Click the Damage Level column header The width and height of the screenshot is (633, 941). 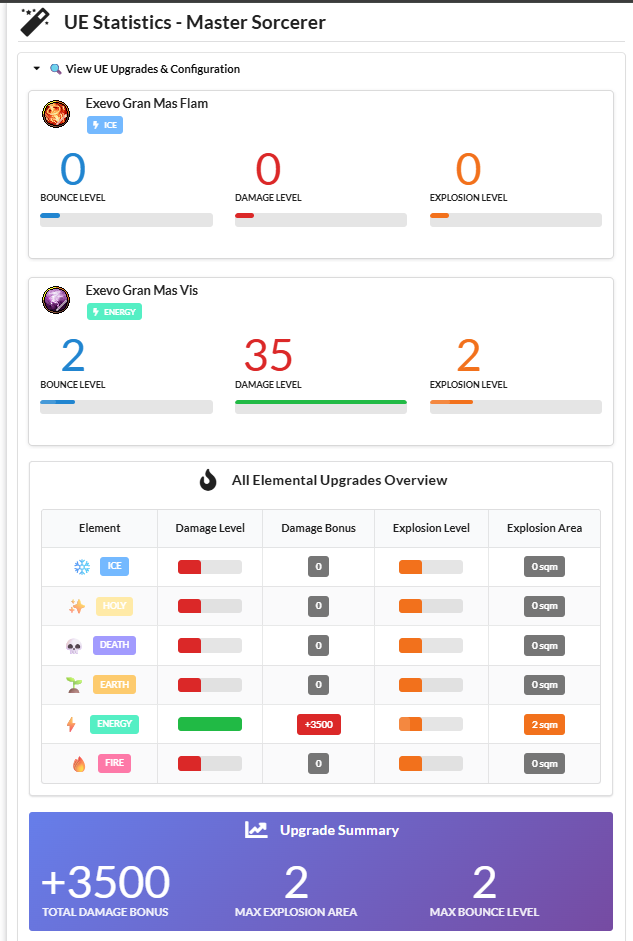[x=210, y=528]
